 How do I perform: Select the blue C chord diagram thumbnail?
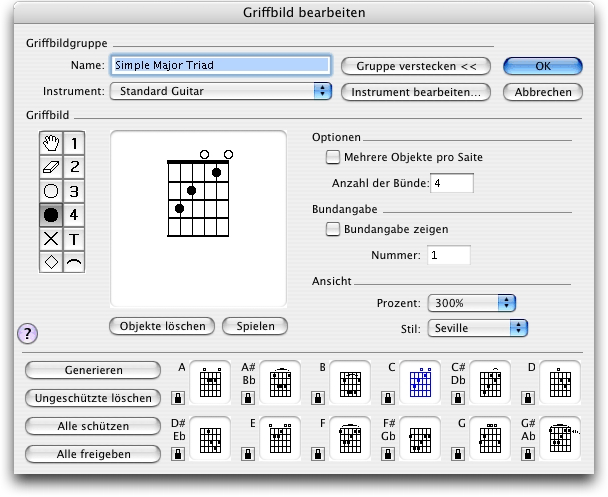tap(420, 383)
